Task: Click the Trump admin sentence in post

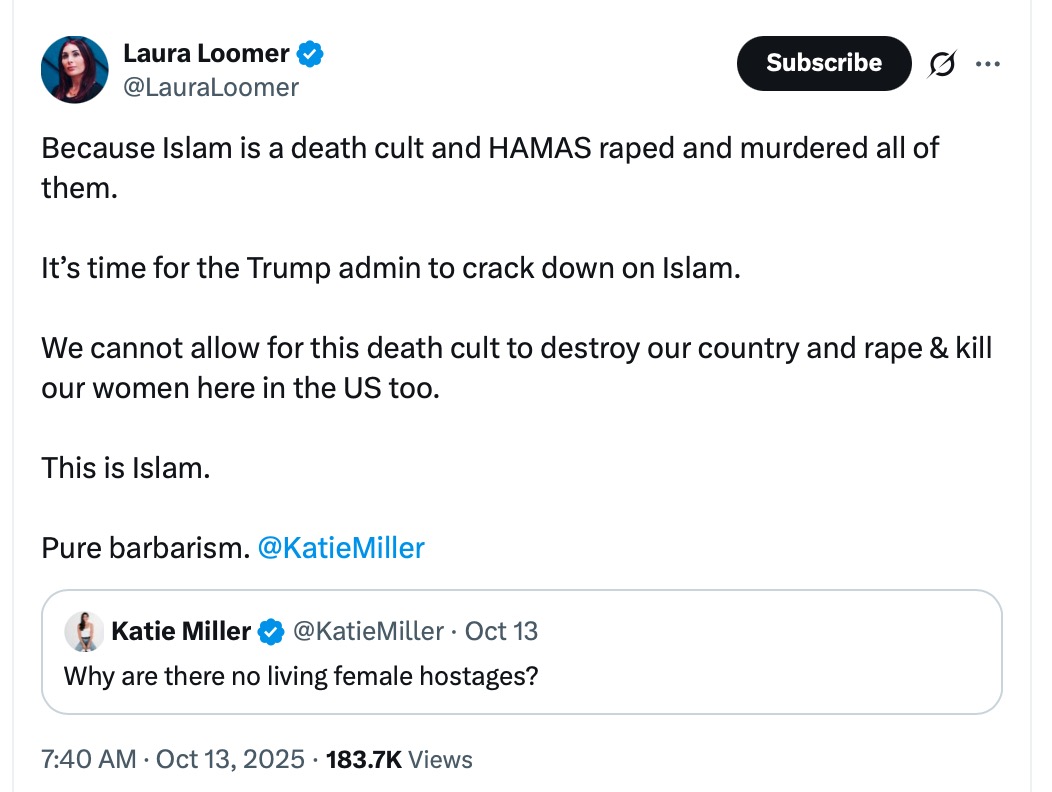Action: click(391, 269)
